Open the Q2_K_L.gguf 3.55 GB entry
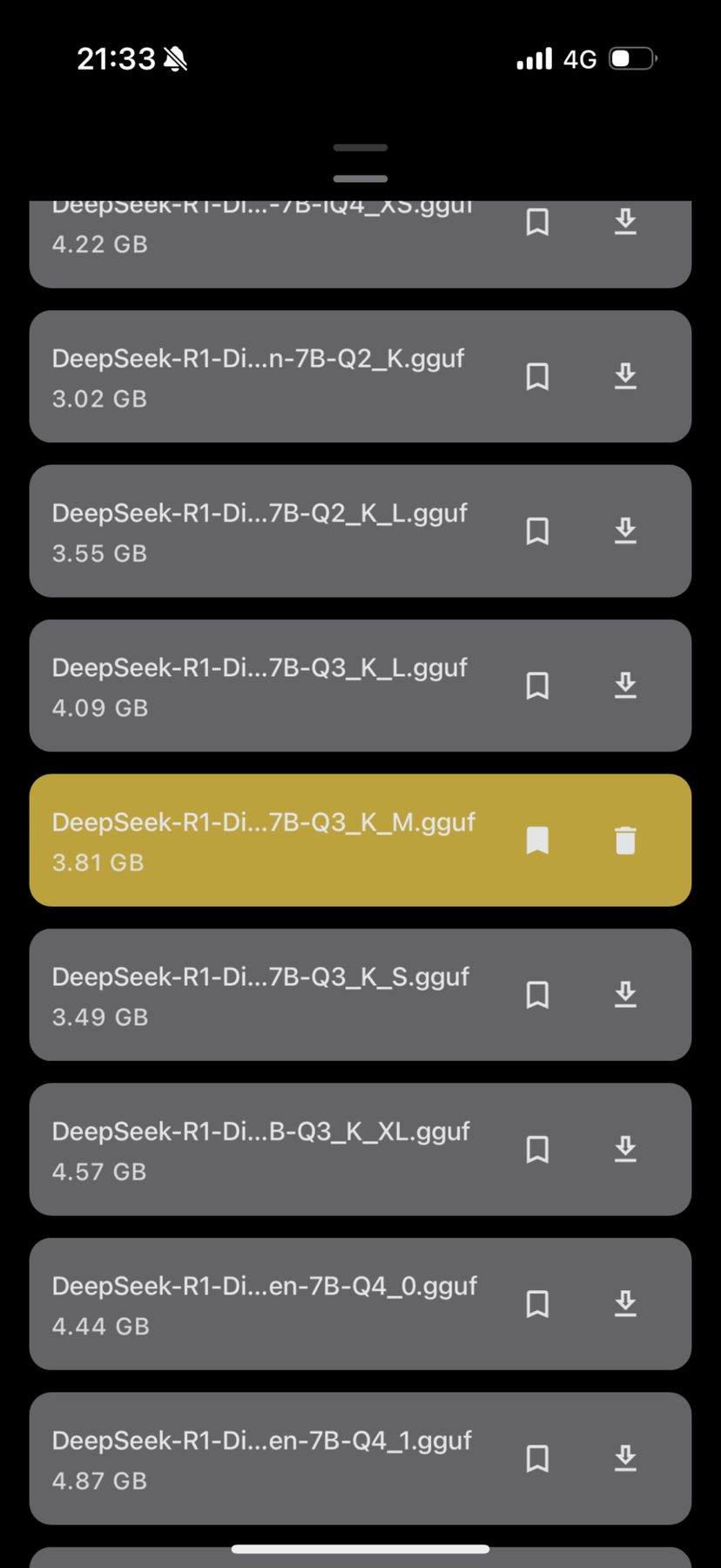721x1568 pixels. pos(261,531)
